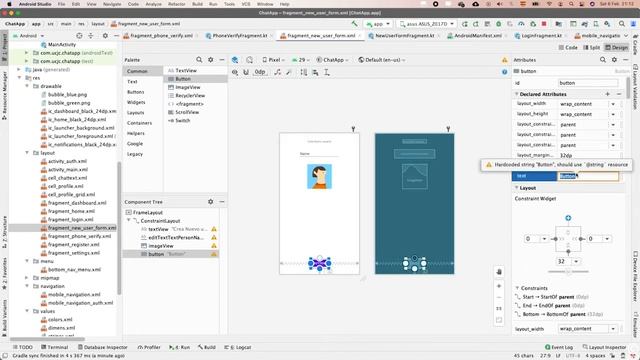
Task: Open the bottom margin 32 dropdown
Action: (576, 262)
